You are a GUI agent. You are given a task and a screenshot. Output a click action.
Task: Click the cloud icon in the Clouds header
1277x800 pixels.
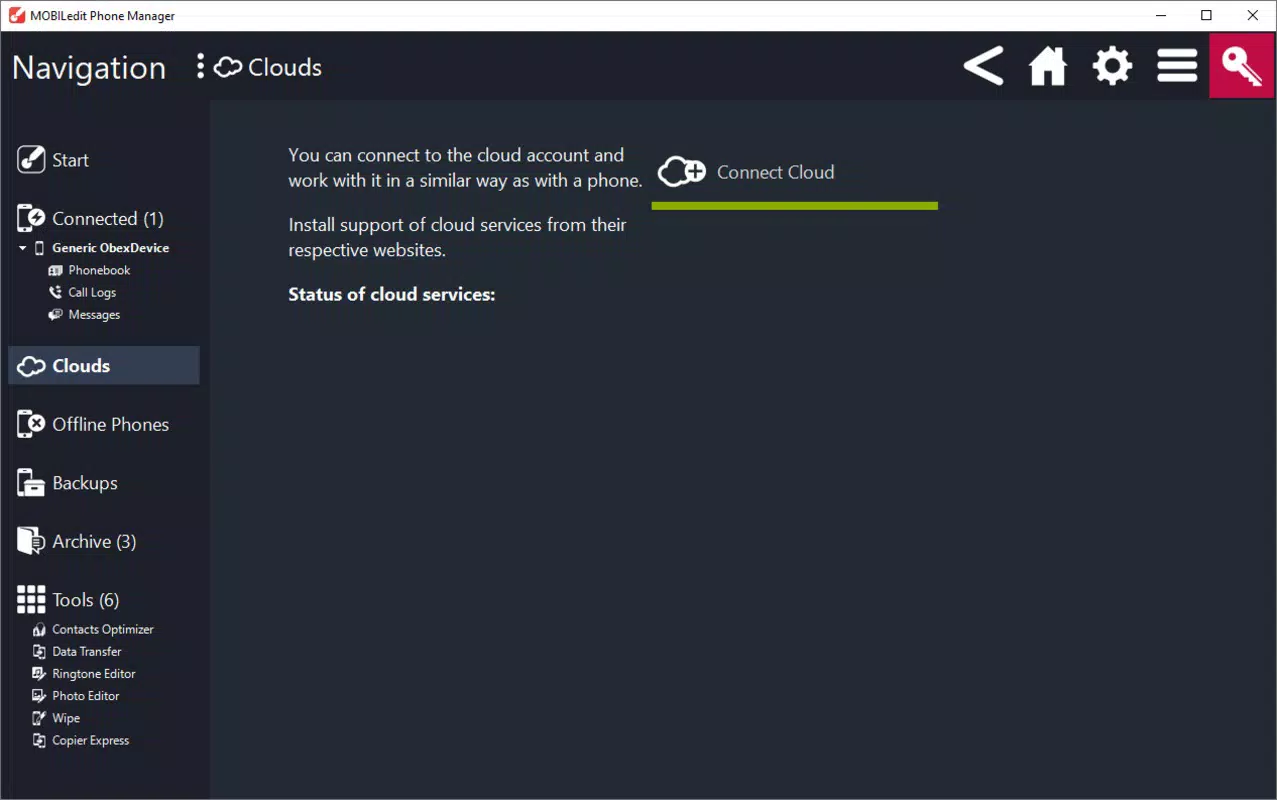228,67
